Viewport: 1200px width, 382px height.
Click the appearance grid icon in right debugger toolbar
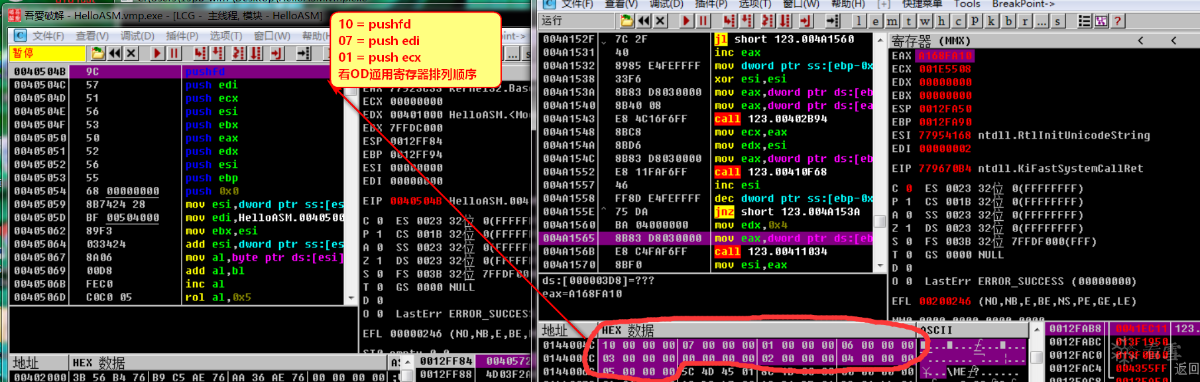coord(1100,21)
